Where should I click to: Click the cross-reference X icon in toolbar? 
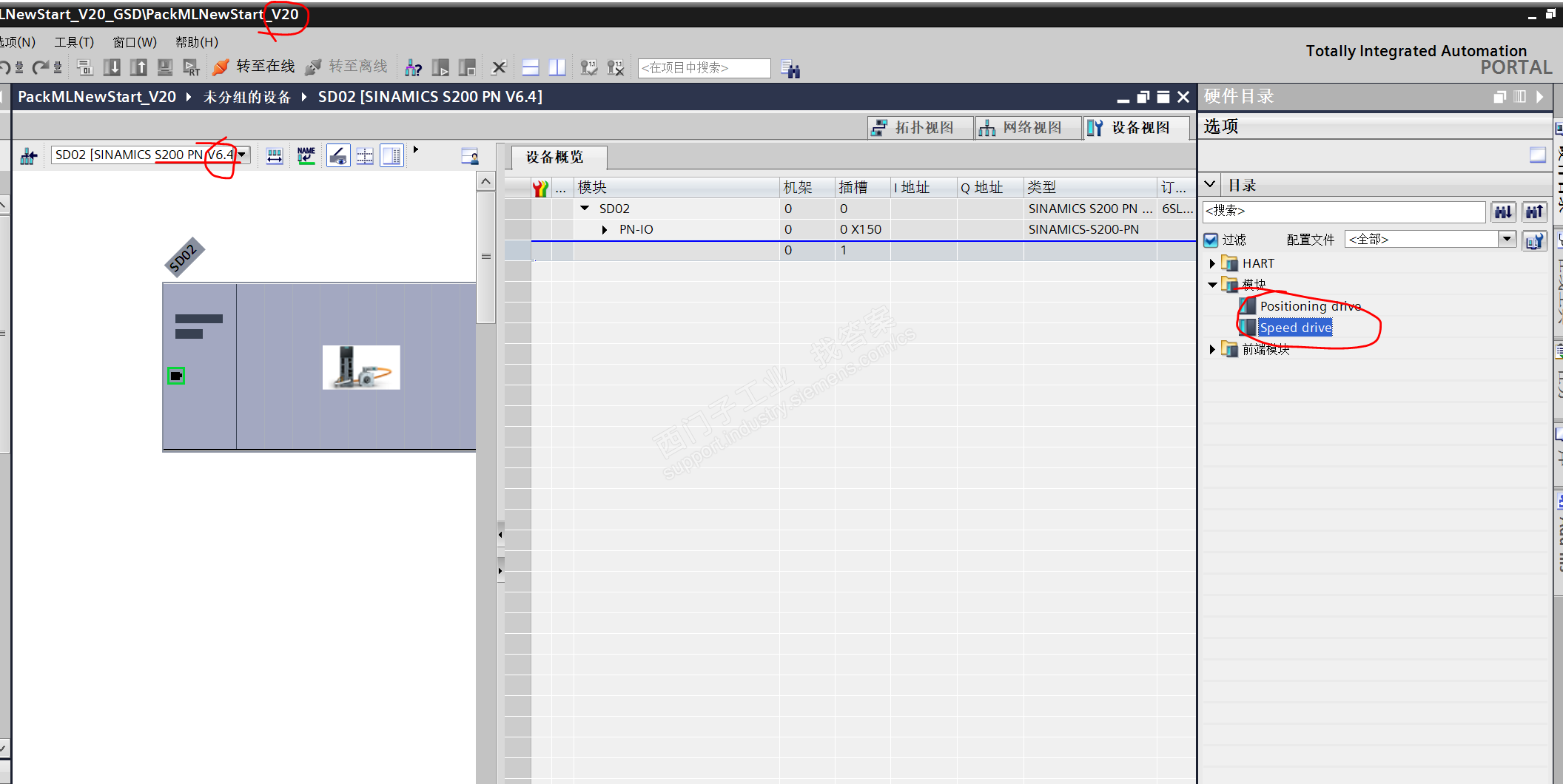click(500, 68)
